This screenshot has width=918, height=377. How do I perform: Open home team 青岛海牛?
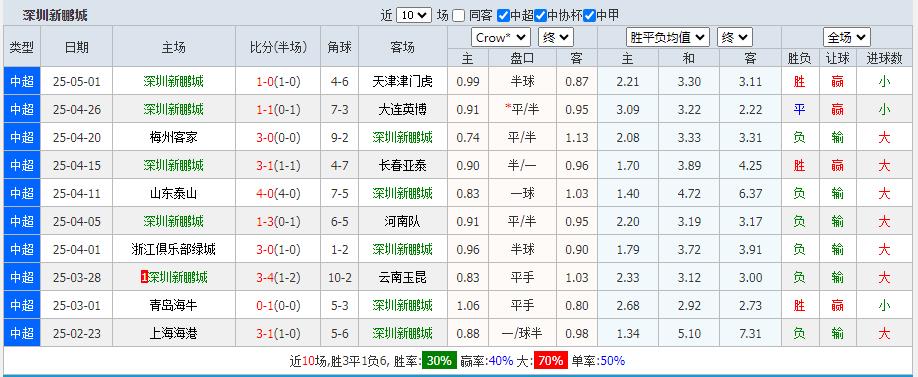tap(173, 306)
